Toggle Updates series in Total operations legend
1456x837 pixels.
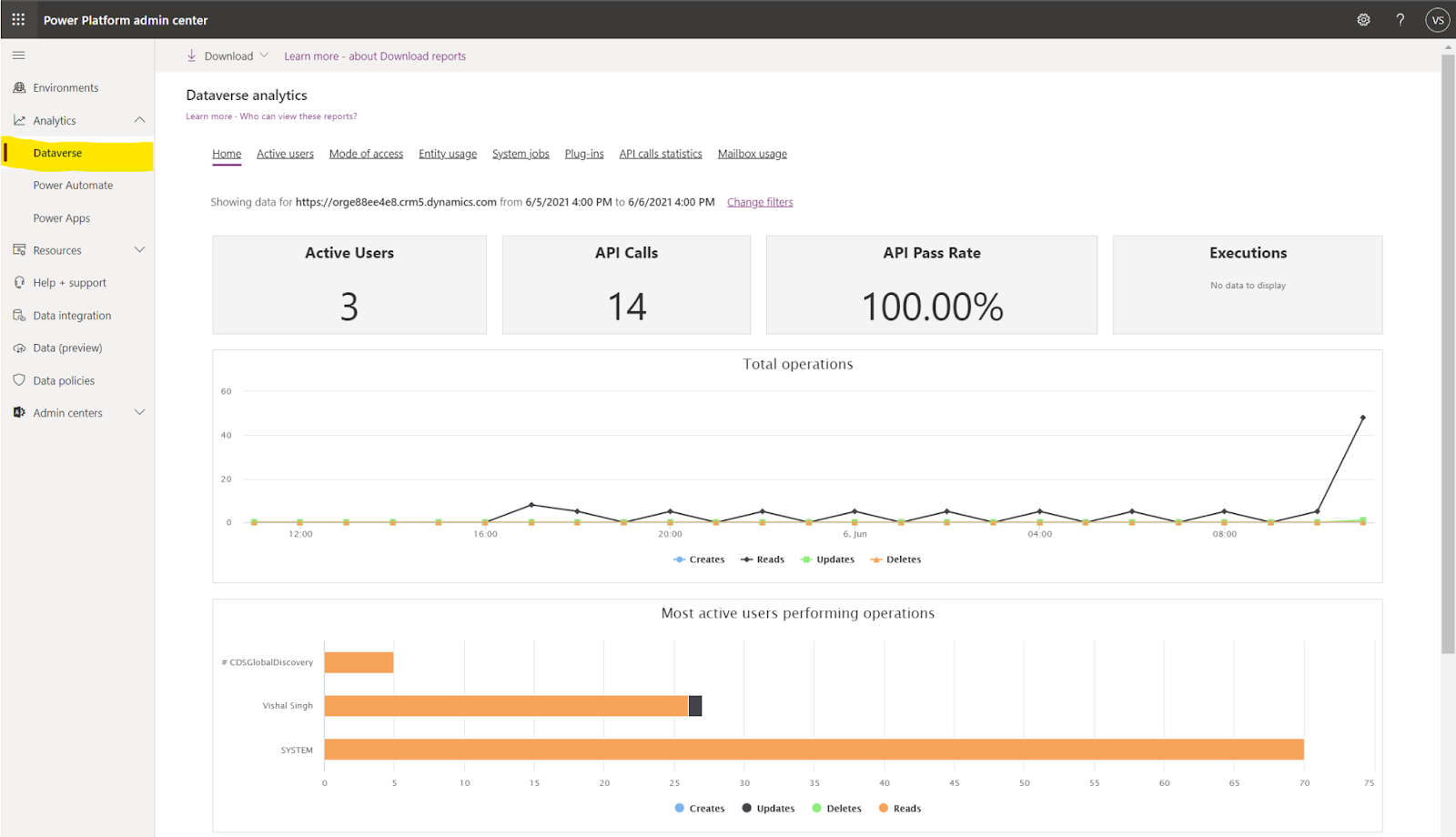827,560
